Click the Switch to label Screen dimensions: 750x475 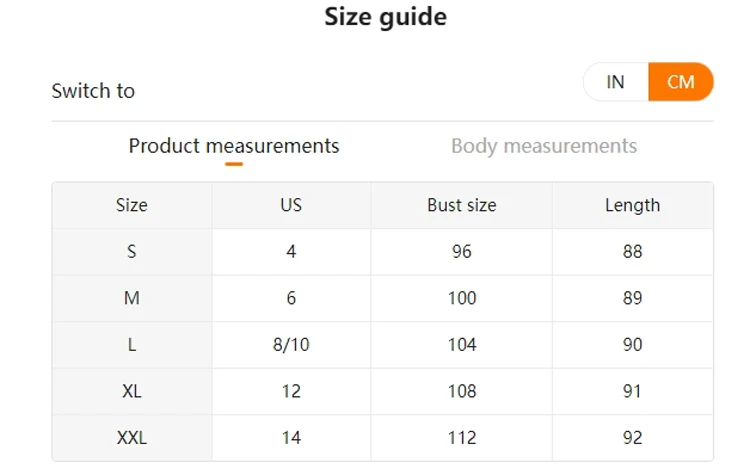point(93,91)
